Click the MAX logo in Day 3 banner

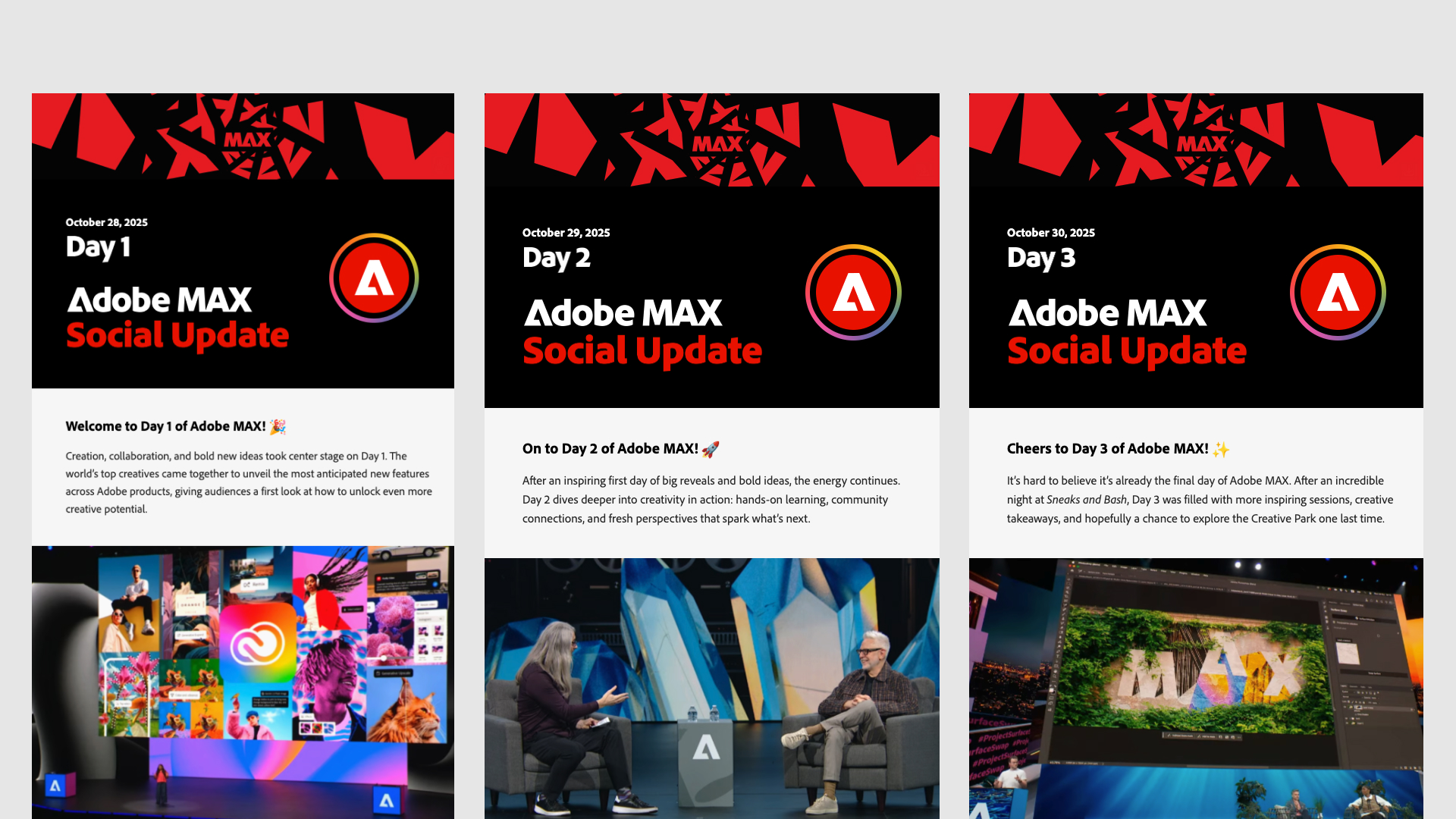click(1201, 144)
